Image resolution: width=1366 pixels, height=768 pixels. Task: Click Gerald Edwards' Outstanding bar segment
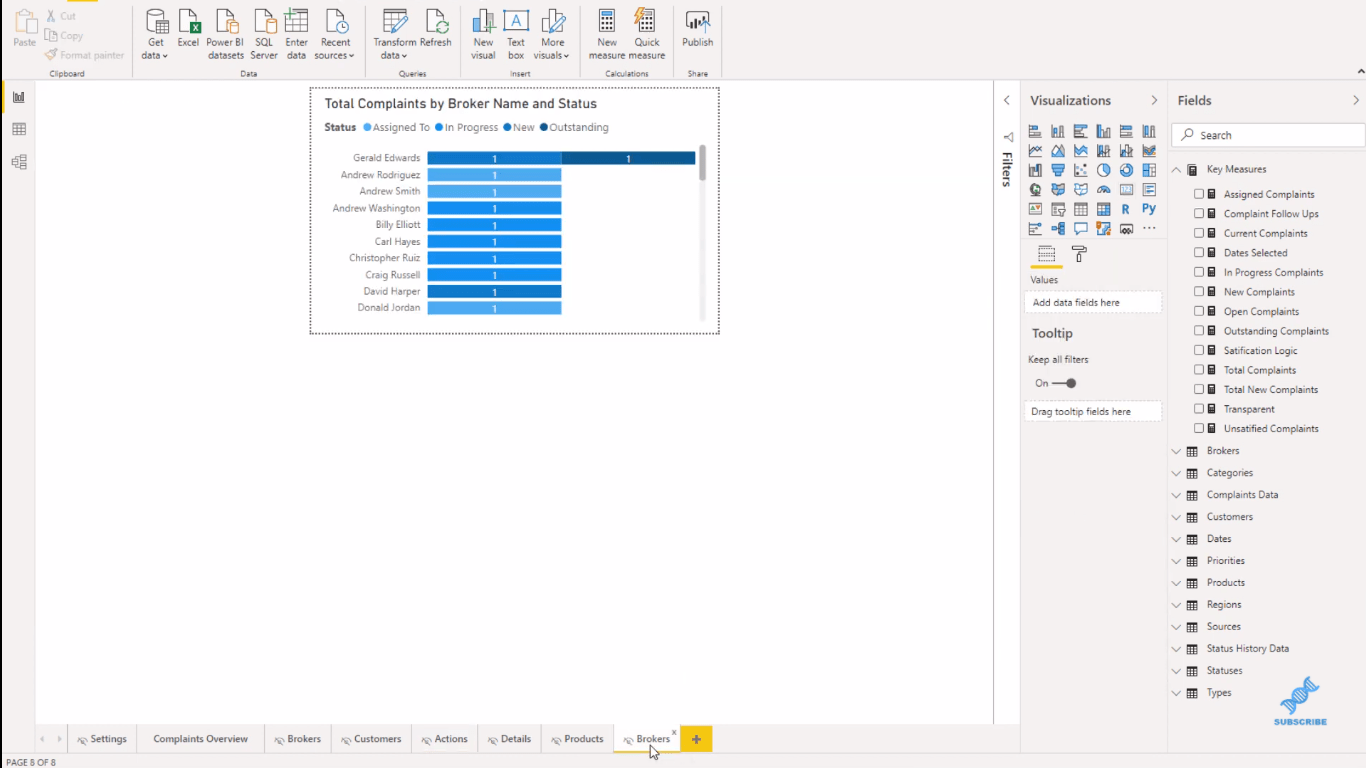tap(628, 158)
